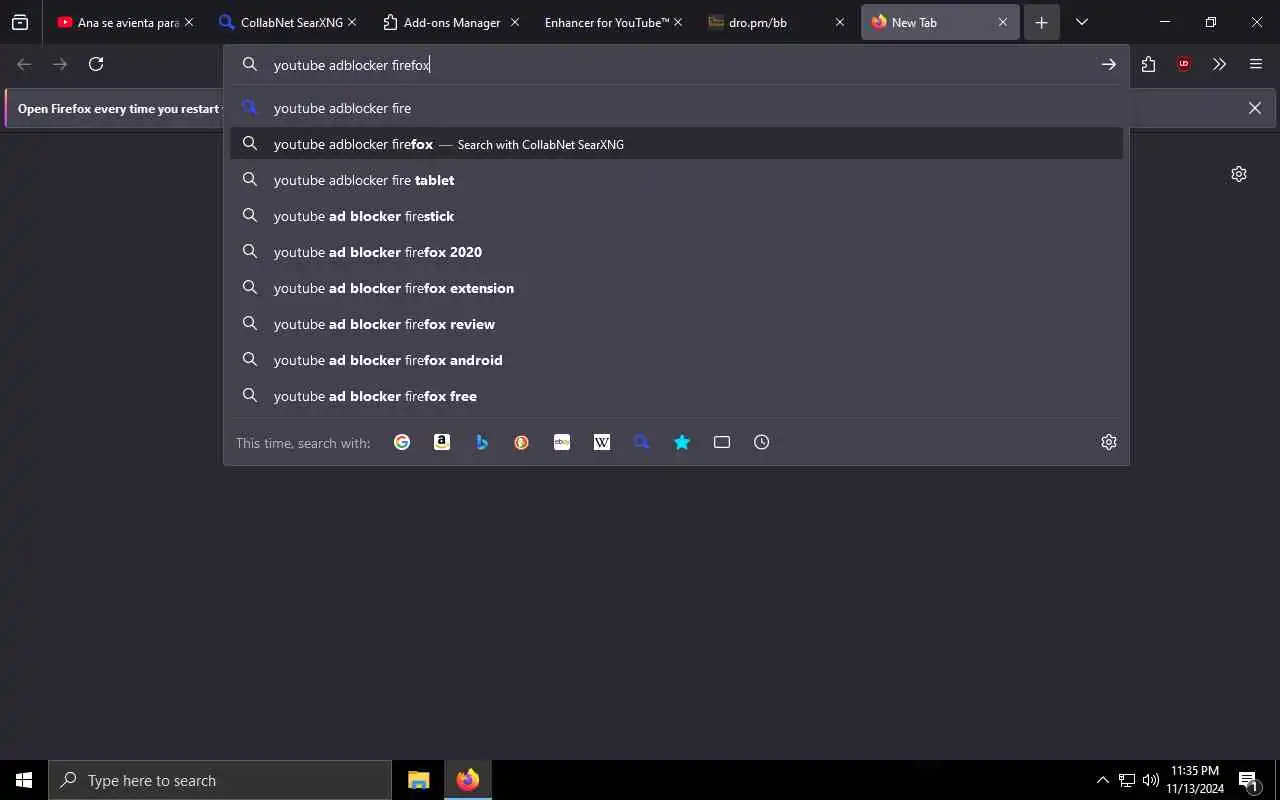Pick suggestion 'youtube ad blocker firefox 2020'
Viewport: 1280px width, 800px height.
(x=676, y=252)
